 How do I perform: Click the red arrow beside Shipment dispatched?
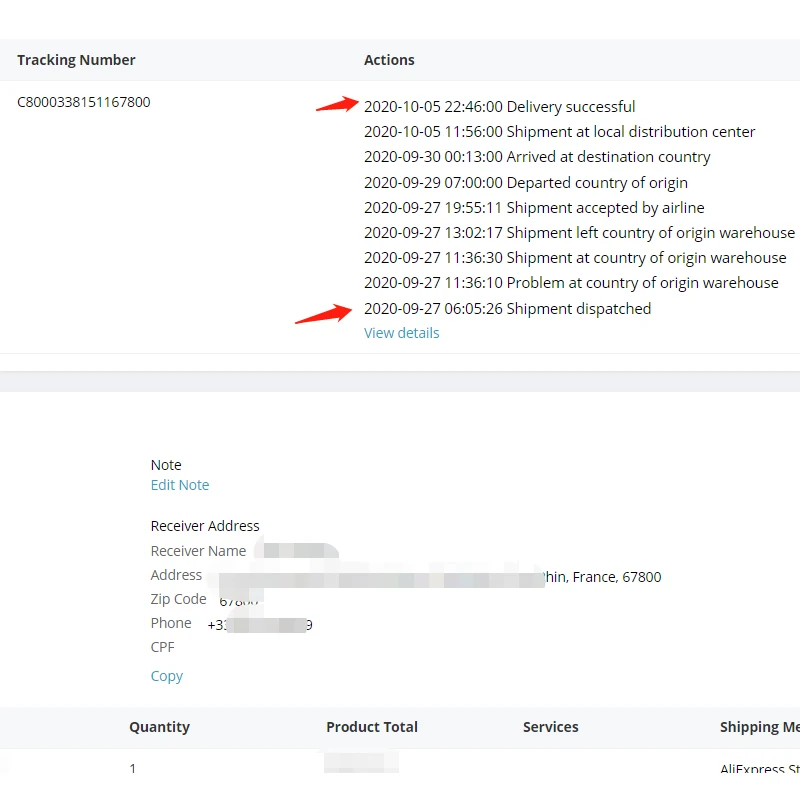(x=322, y=314)
